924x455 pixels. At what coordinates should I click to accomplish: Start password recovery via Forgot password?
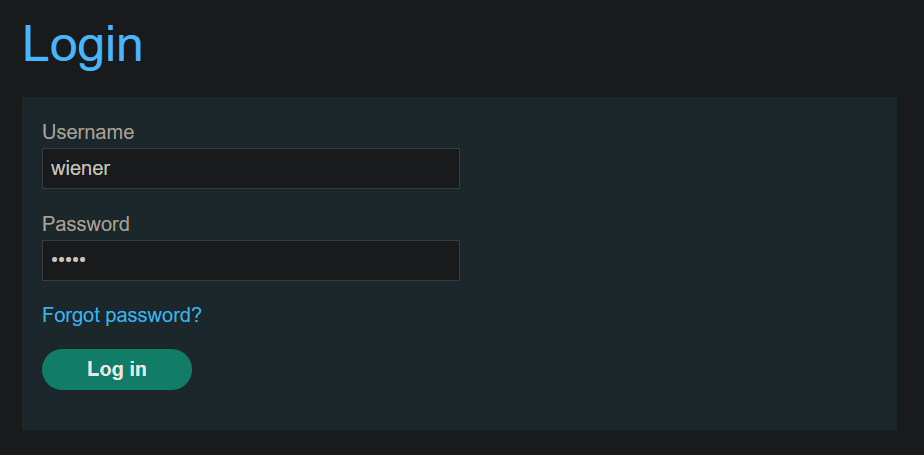[122, 315]
